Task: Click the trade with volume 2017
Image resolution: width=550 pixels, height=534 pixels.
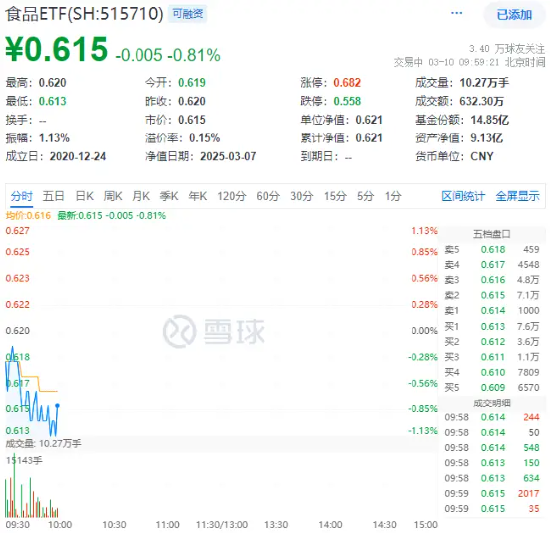Action: [x=492, y=493]
